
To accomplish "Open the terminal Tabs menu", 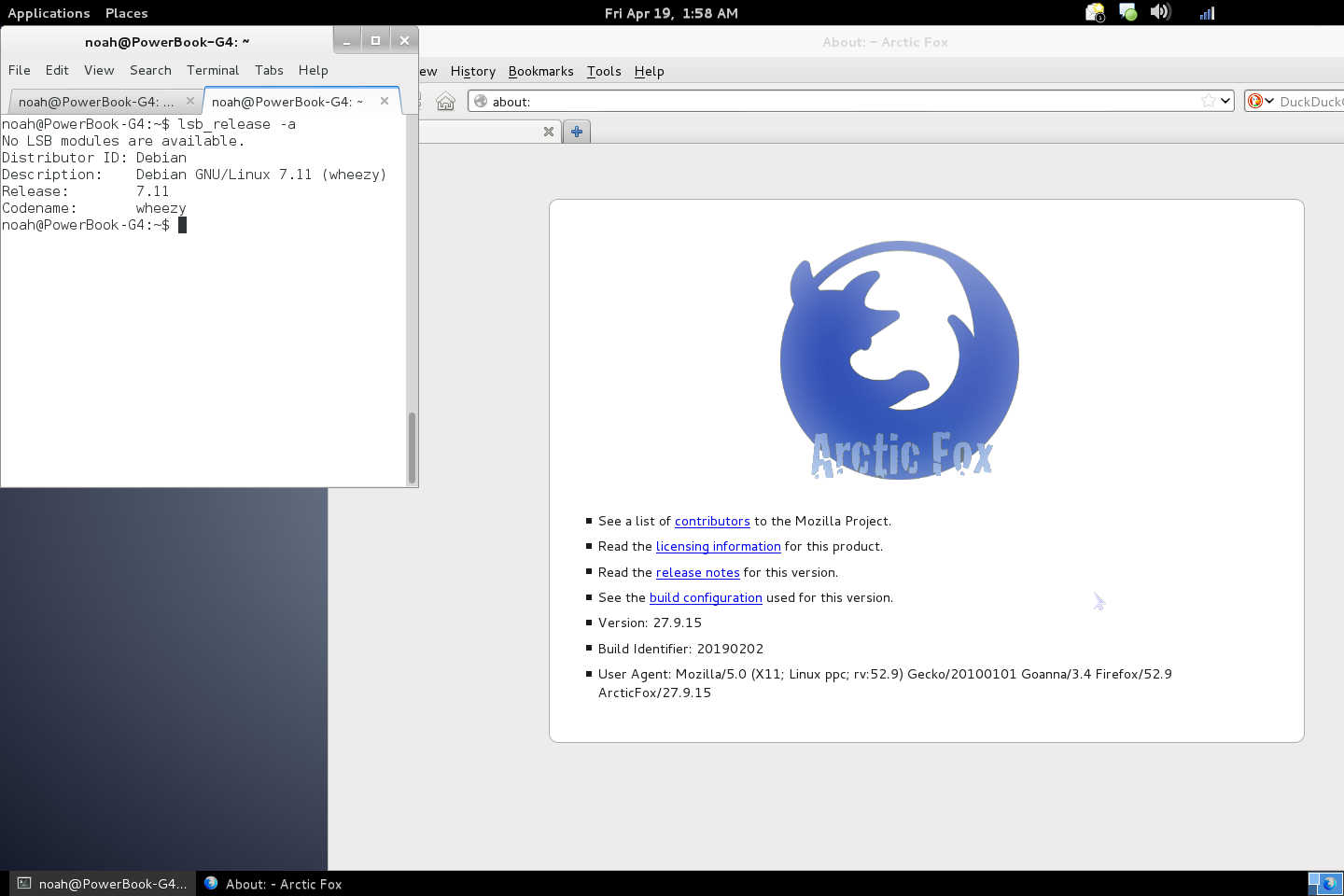I will [x=269, y=70].
